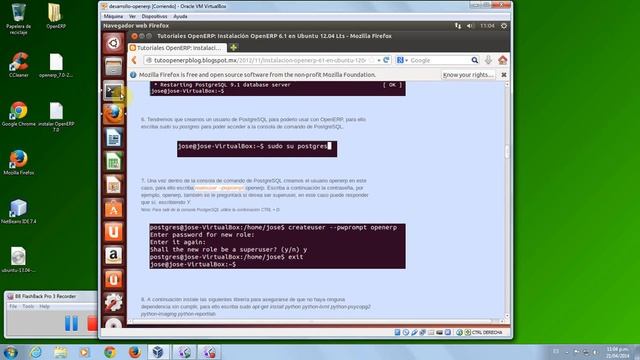Screen dimensions: 640x360
Task: Select instalar OpenERP 7.0 desktop file
Action: coord(56,117)
